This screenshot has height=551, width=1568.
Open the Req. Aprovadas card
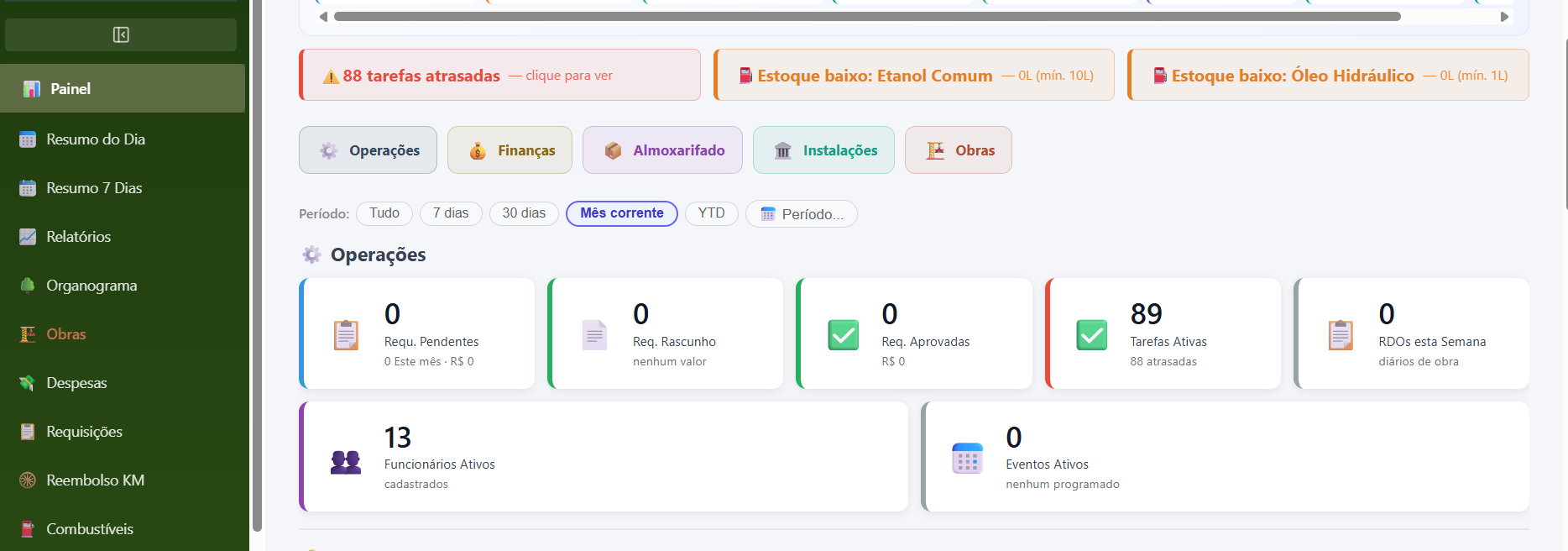(914, 333)
